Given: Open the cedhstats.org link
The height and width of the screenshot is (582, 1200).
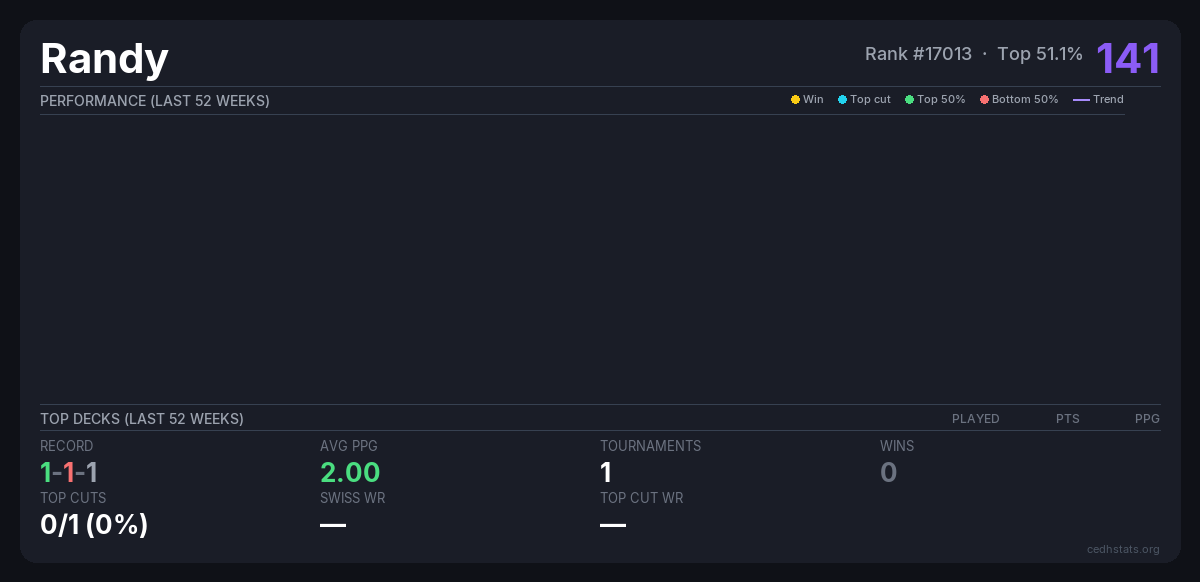Looking at the screenshot, I should [x=1123, y=549].
